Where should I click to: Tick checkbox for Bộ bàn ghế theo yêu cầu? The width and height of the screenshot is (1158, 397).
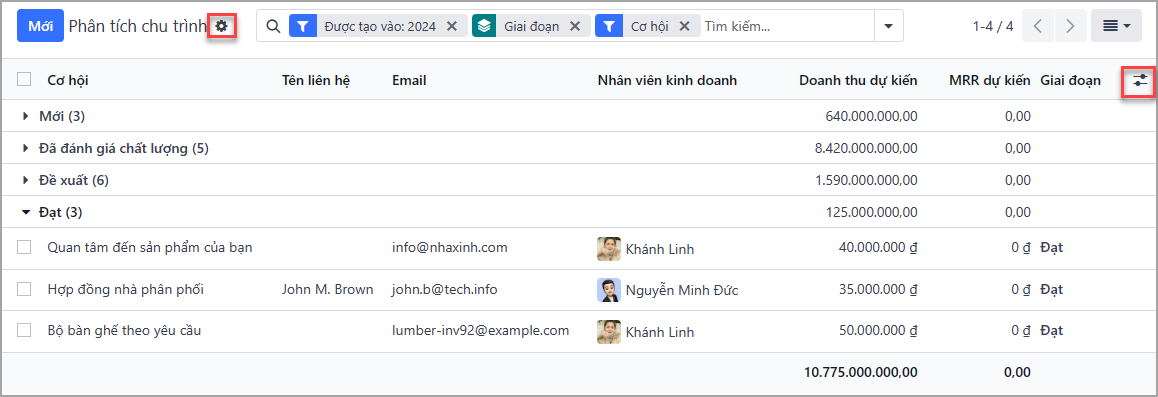coord(24,331)
